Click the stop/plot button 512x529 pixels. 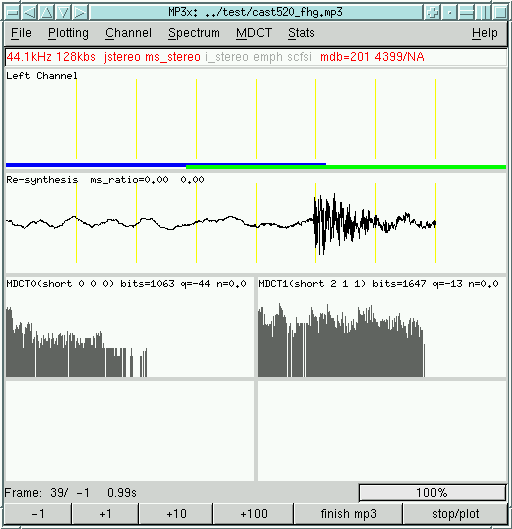click(455, 514)
